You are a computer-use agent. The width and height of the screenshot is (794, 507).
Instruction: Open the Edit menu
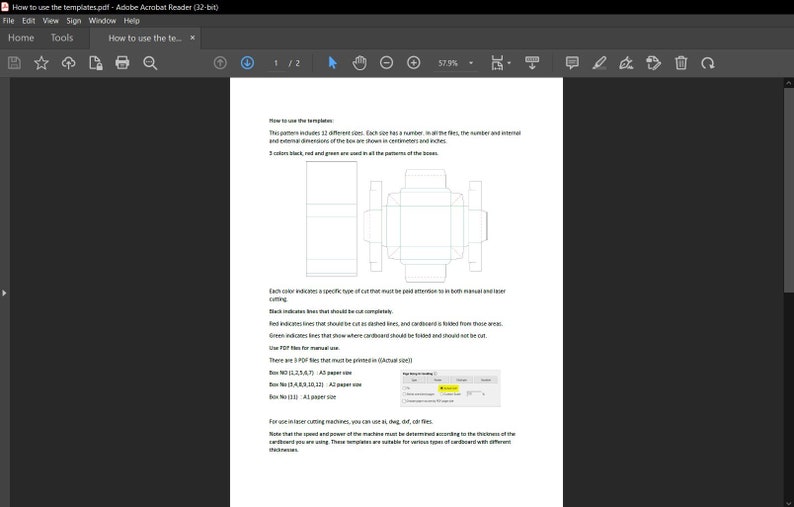[28, 21]
